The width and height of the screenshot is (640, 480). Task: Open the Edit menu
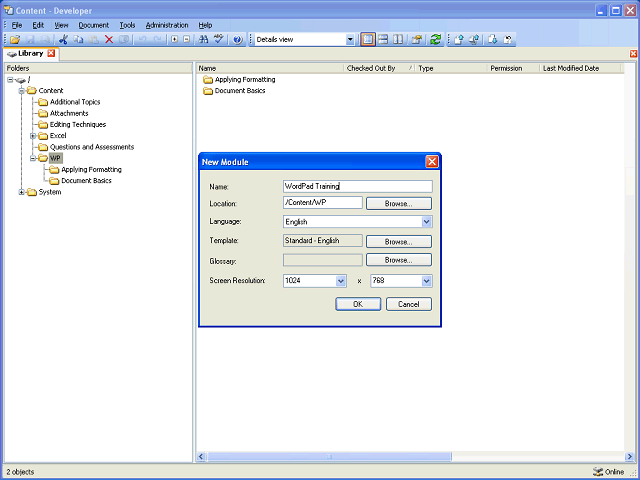point(38,25)
